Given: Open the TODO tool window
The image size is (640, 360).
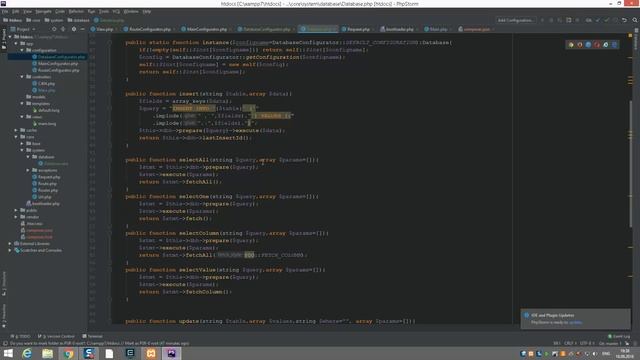Looking at the screenshot, I should [x=21, y=336].
